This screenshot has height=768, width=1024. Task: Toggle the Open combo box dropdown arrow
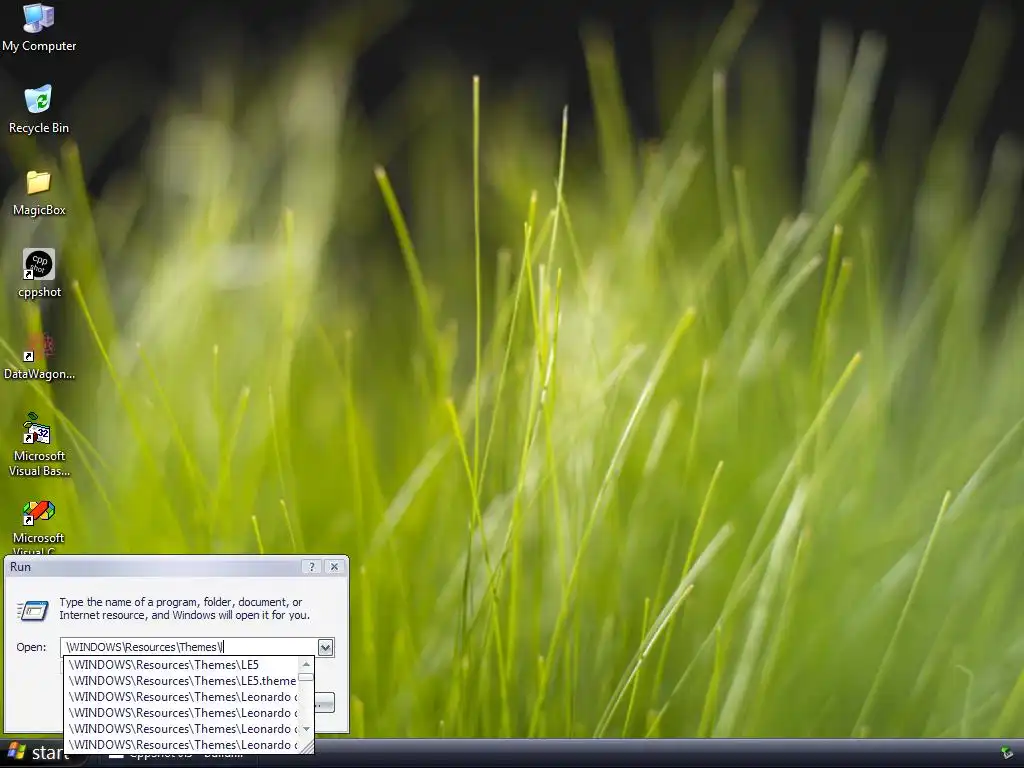pyautogui.click(x=325, y=647)
